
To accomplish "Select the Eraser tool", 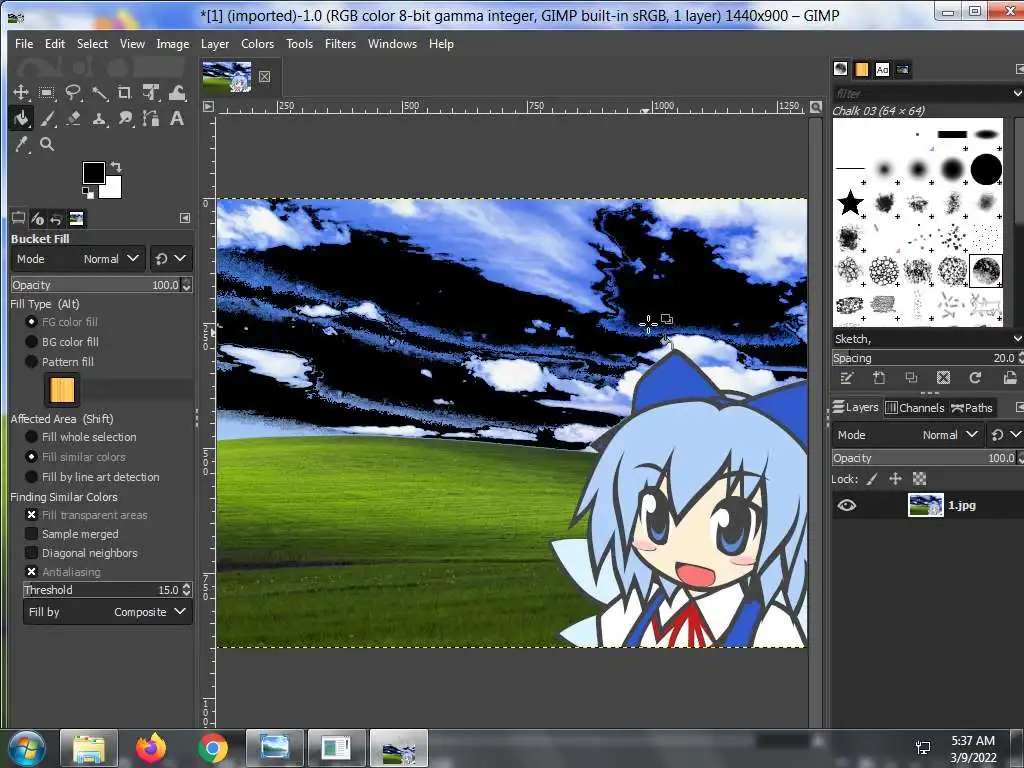I will [73, 119].
